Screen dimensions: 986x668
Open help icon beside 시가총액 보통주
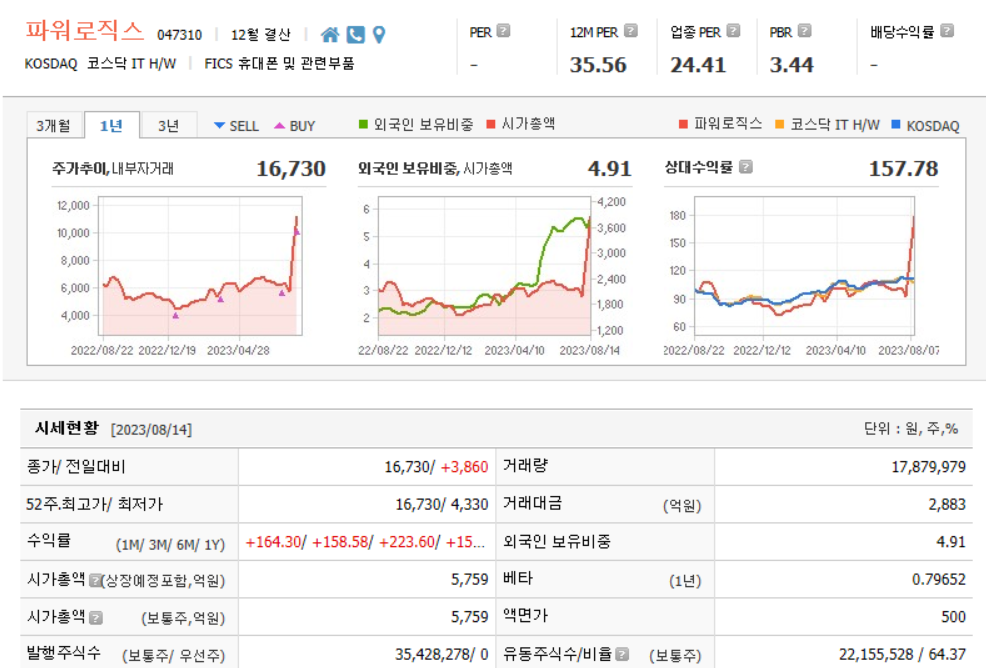click(x=96, y=618)
